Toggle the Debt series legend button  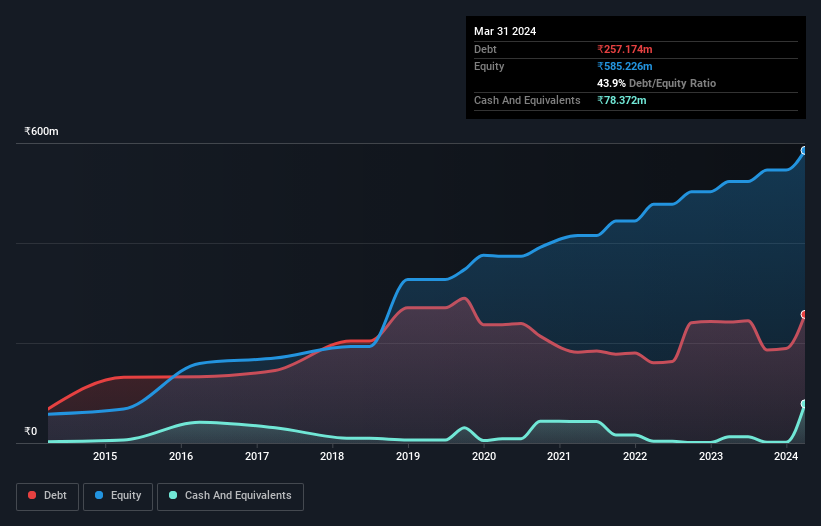(48, 496)
